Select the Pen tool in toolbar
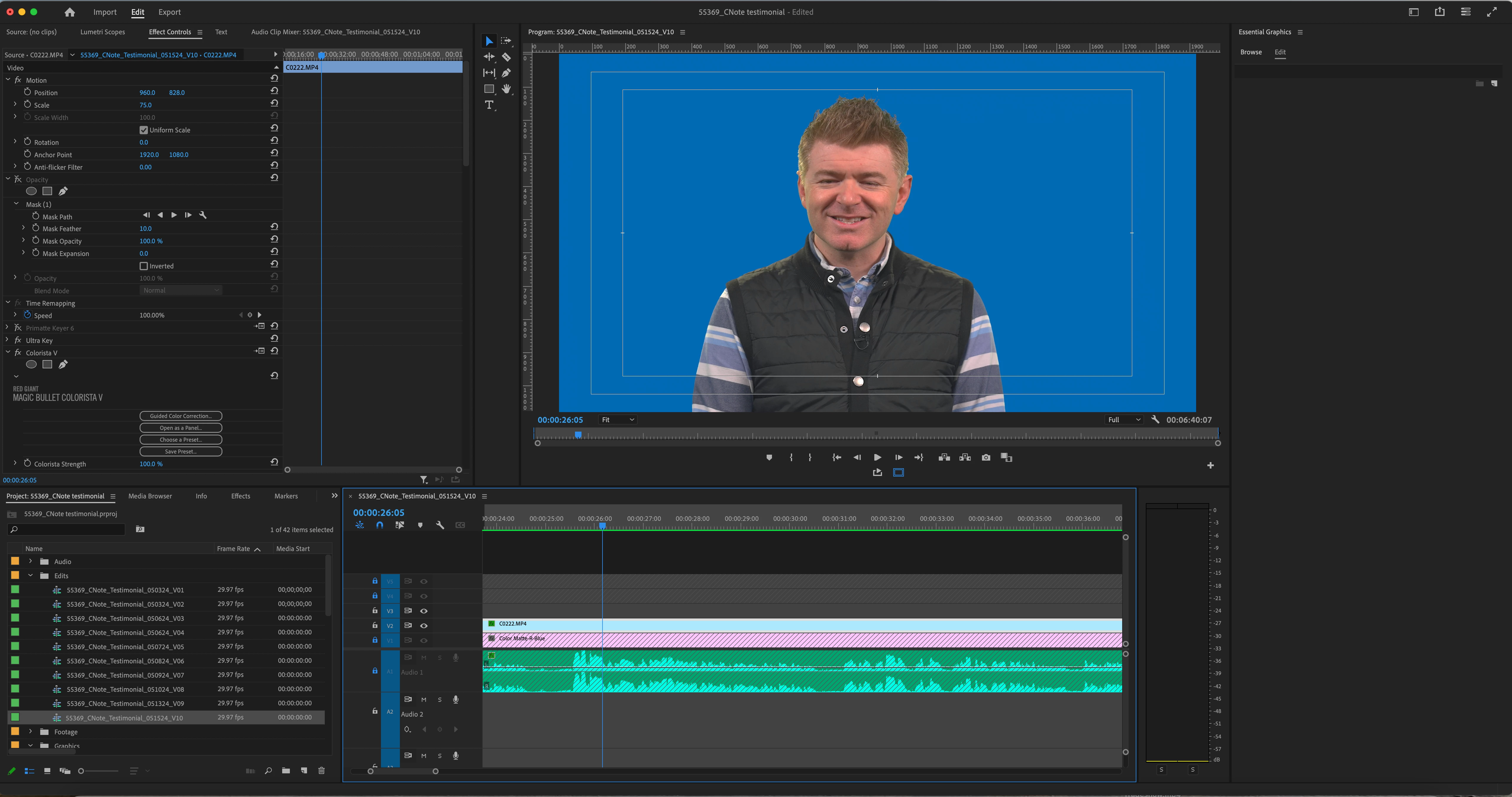 (x=506, y=73)
